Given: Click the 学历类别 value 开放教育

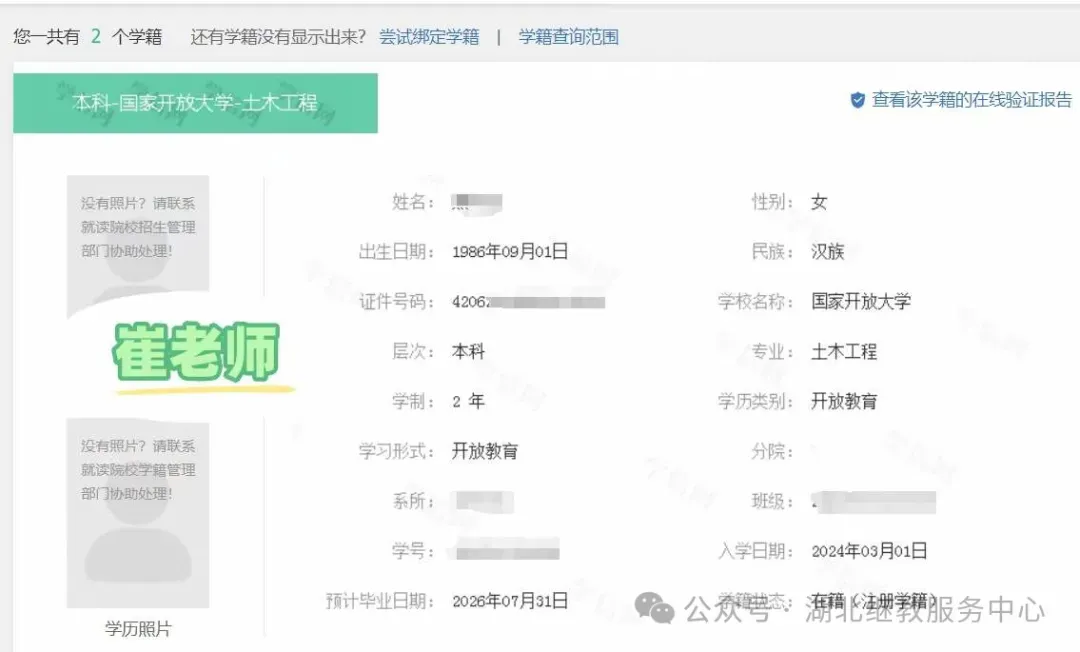Looking at the screenshot, I should 844,401.
